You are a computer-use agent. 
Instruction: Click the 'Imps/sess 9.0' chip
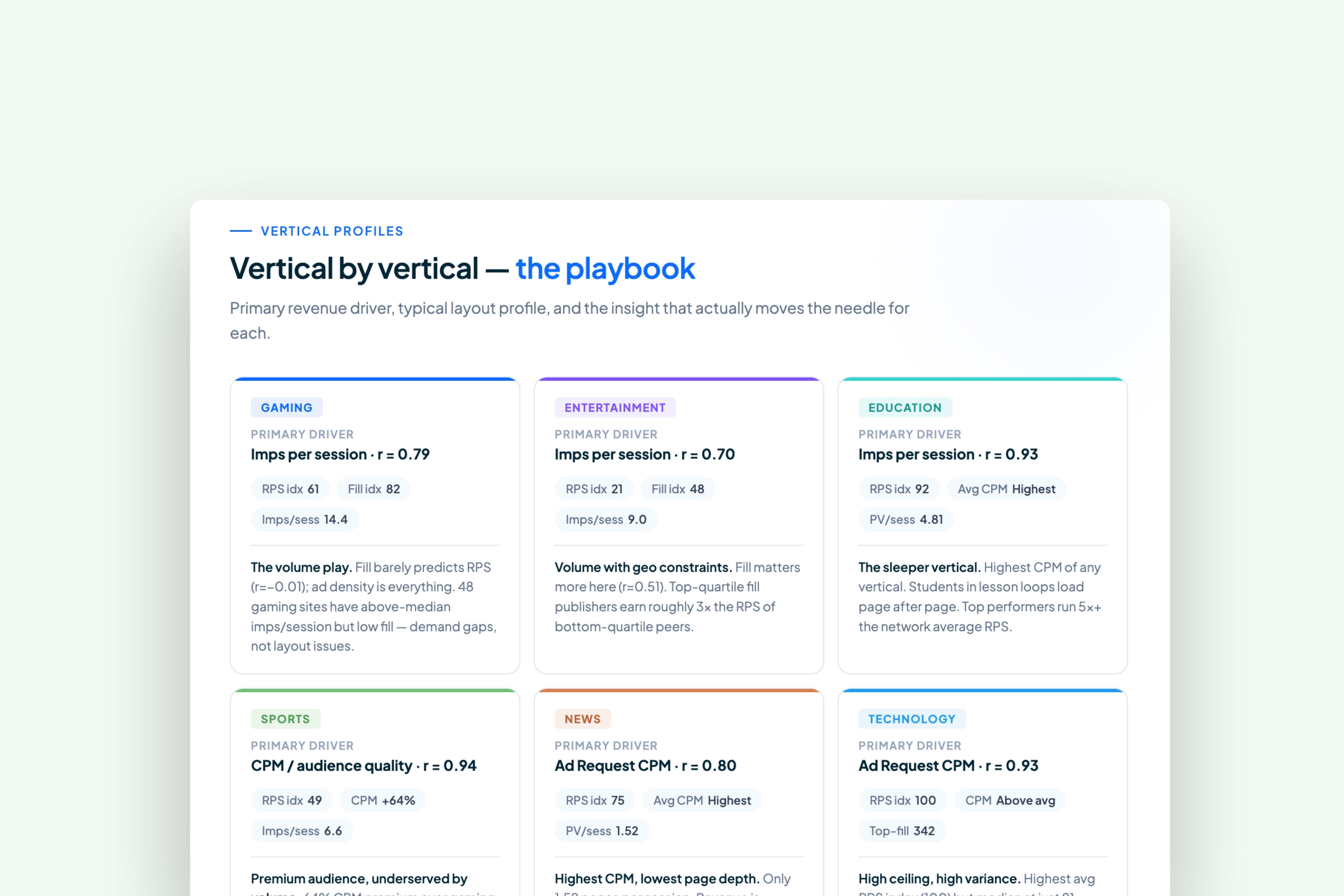pos(606,519)
